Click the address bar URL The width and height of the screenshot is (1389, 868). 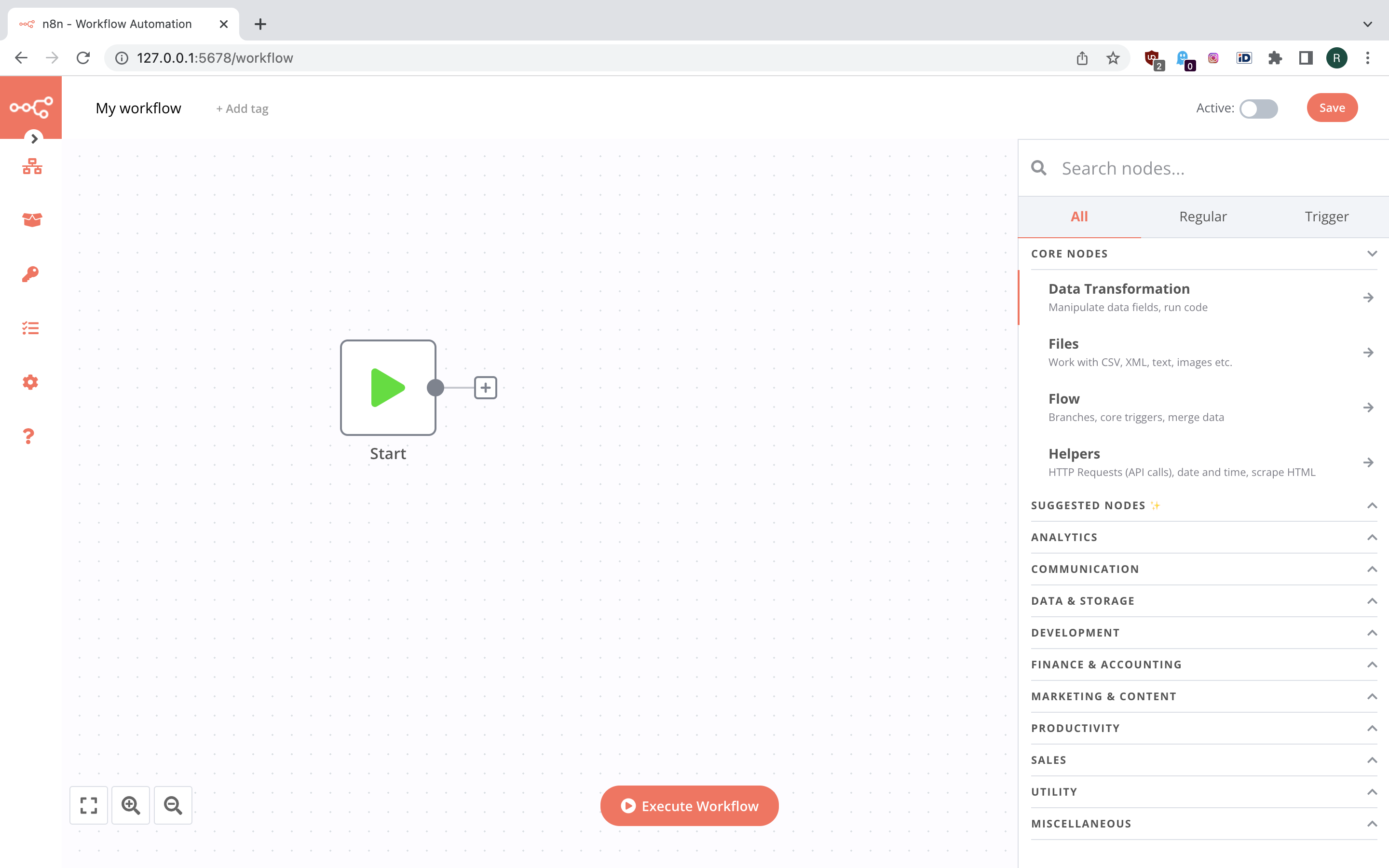tap(215, 58)
